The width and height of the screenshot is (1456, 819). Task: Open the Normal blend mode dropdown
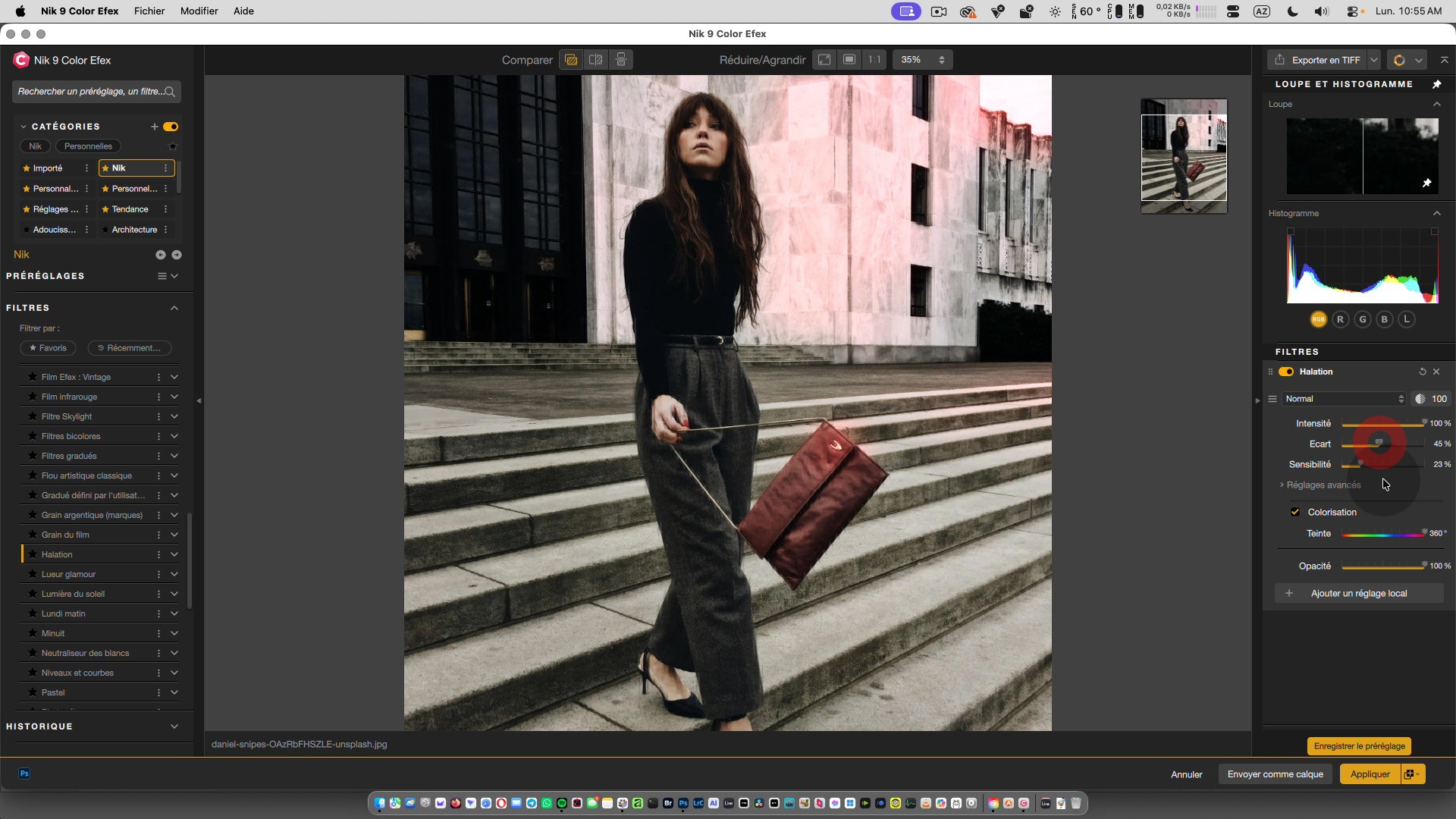[1344, 399]
